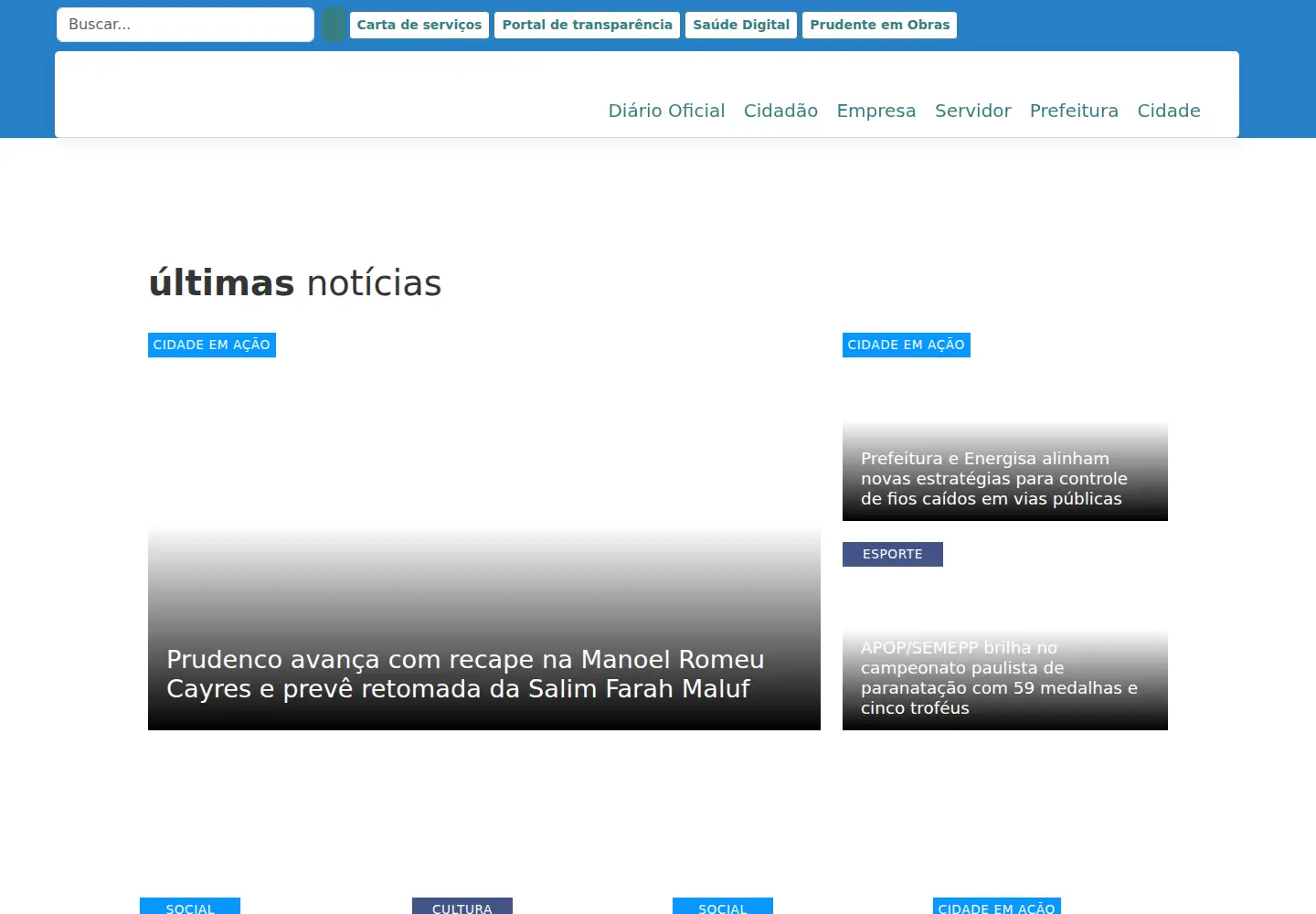The image size is (1316, 914).
Task: Open the Prefeitura e Energisa news headline
Action: click(994, 478)
